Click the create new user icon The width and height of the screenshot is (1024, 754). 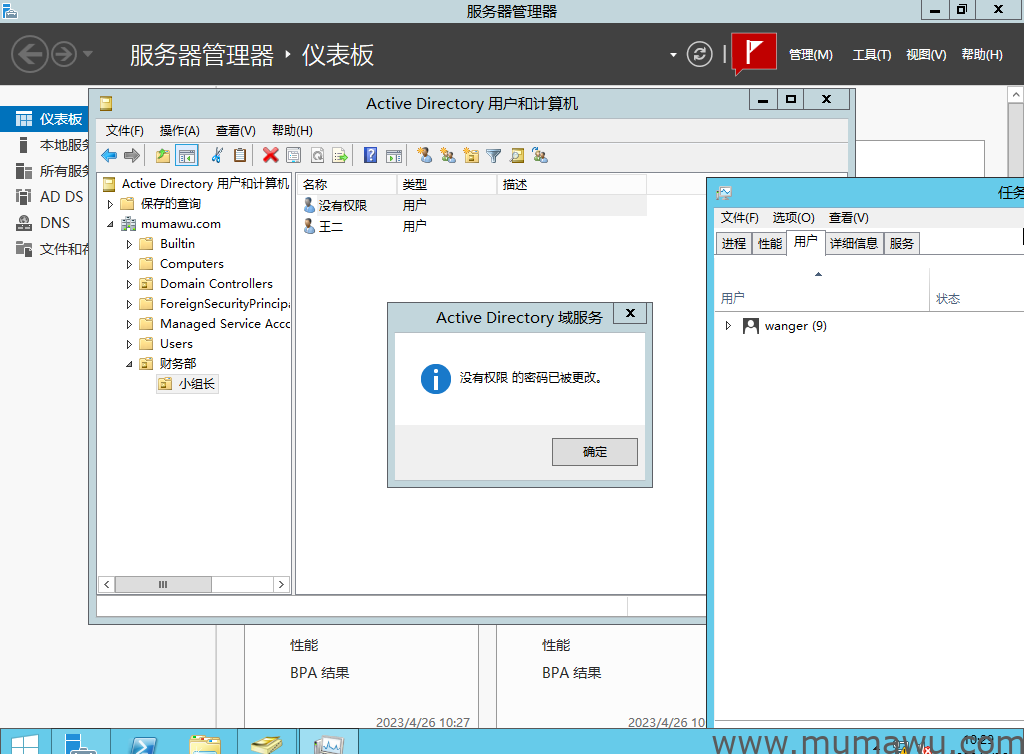(424, 155)
